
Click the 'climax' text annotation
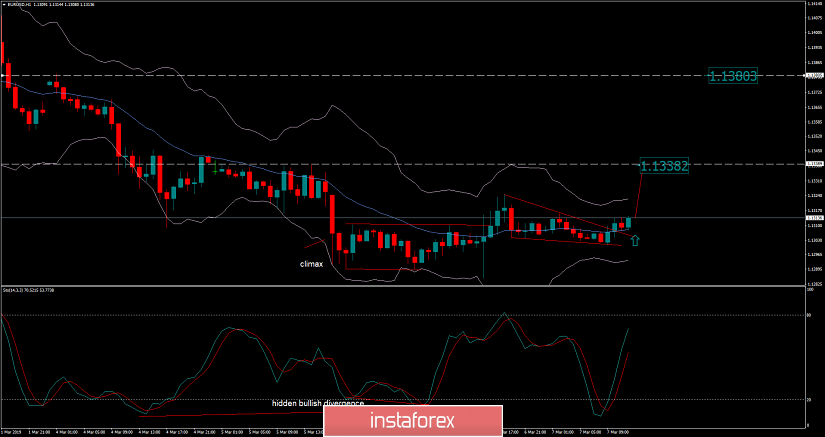(311, 264)
